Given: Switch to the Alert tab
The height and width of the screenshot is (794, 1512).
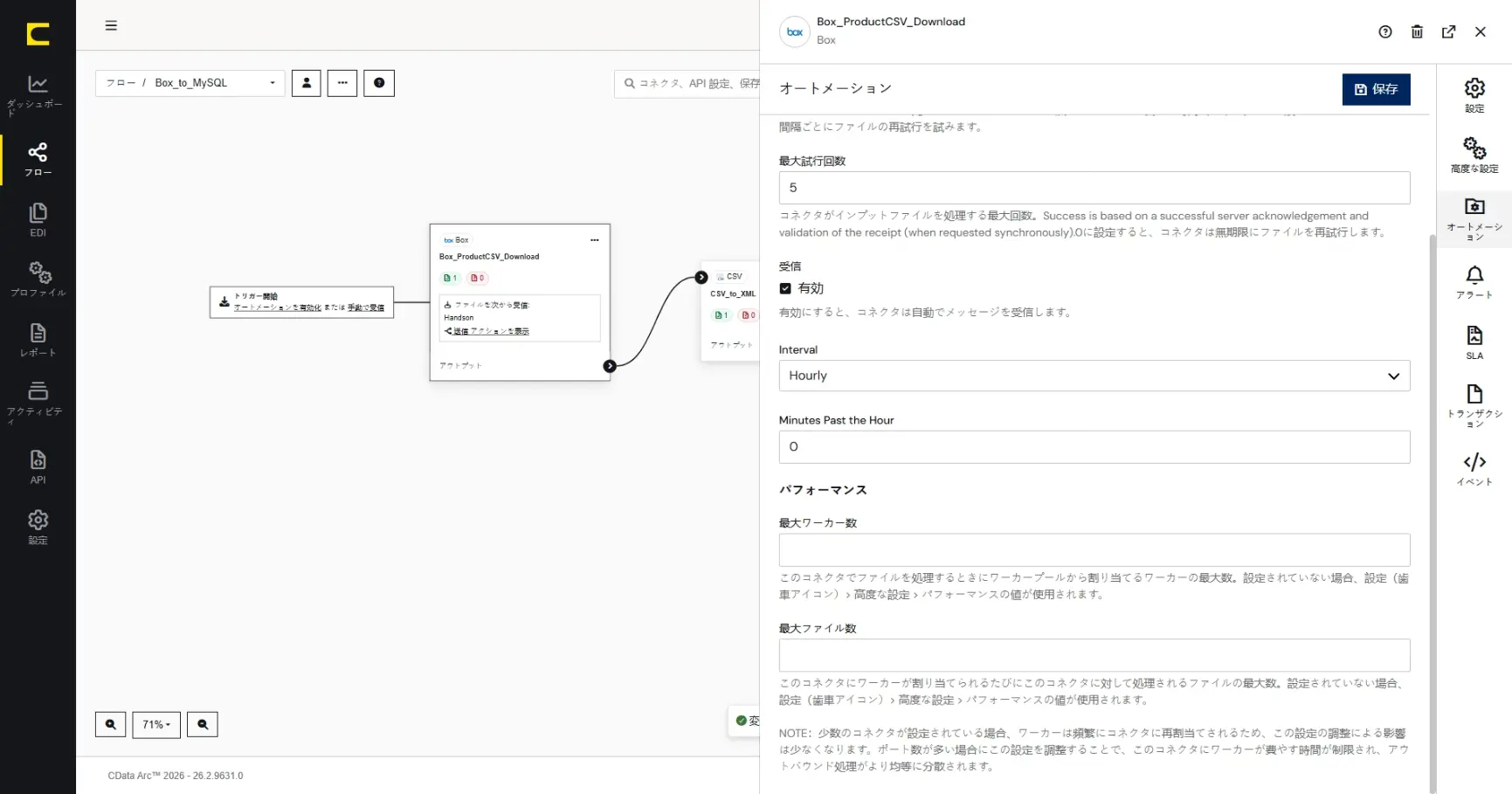Looking at the screenshot, I should (x=1474, y=282).
